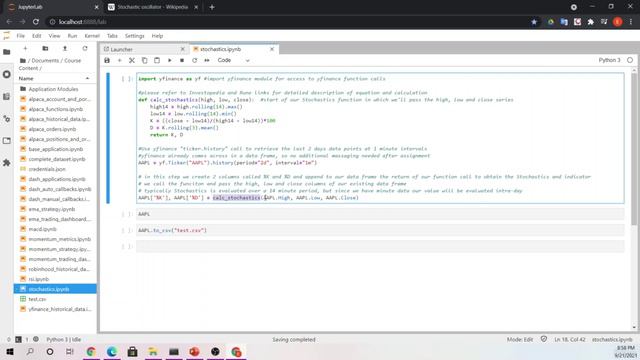Screen dimensions: 640x360
Task: Open the Help menu
Action: click(157, 36)
